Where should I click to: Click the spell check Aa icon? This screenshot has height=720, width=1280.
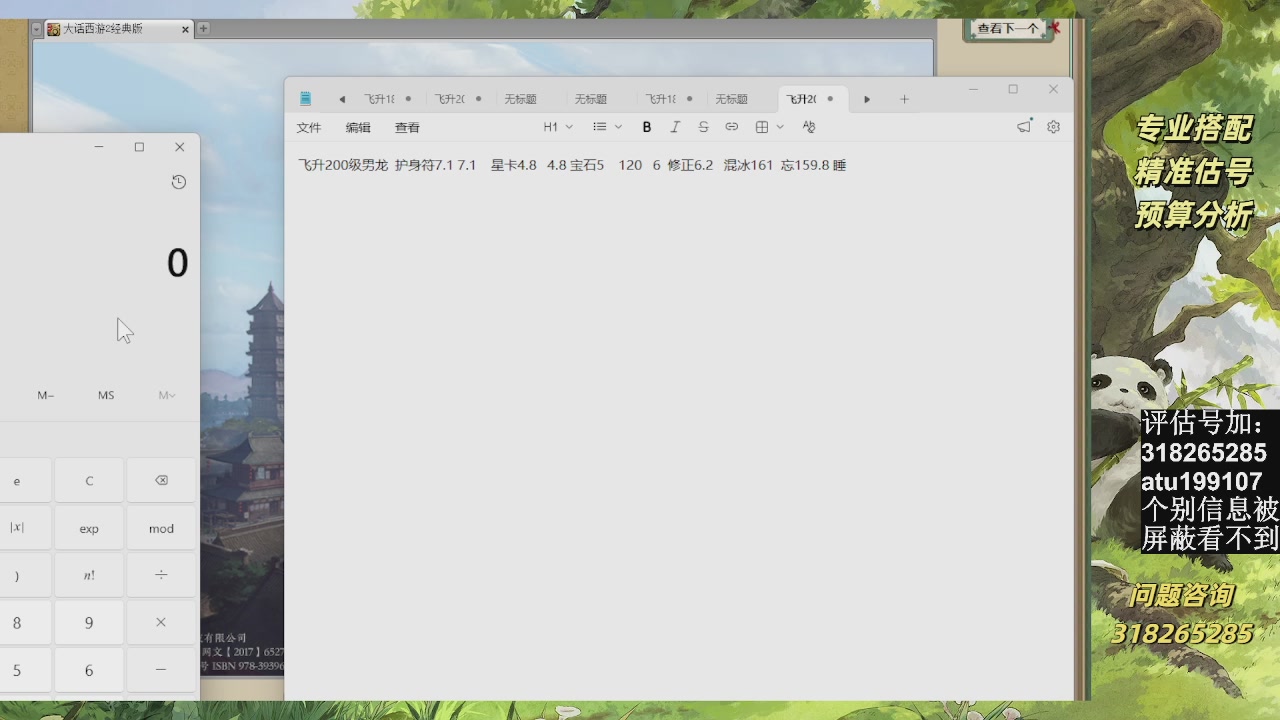coord(808,127)
